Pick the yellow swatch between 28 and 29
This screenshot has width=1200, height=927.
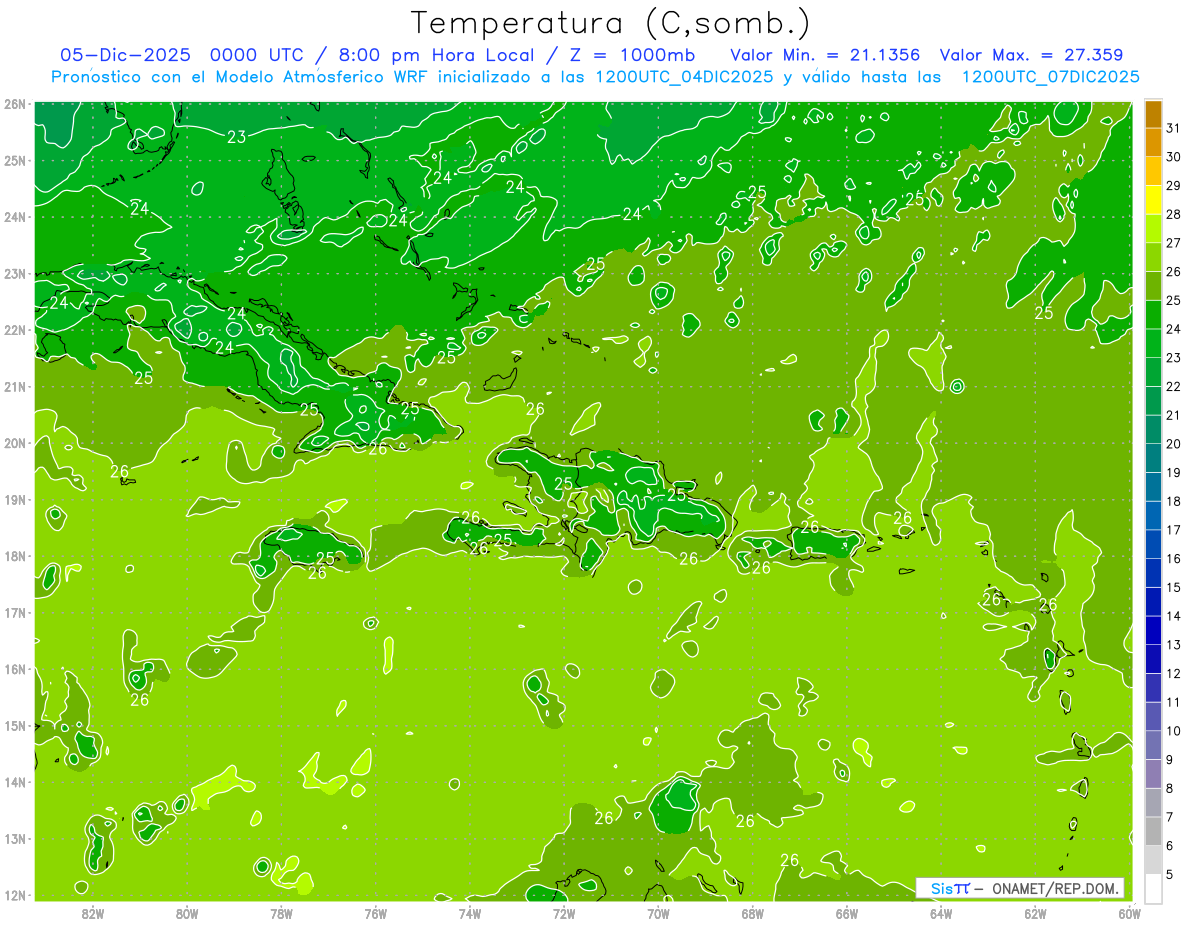coord(1153,200)
